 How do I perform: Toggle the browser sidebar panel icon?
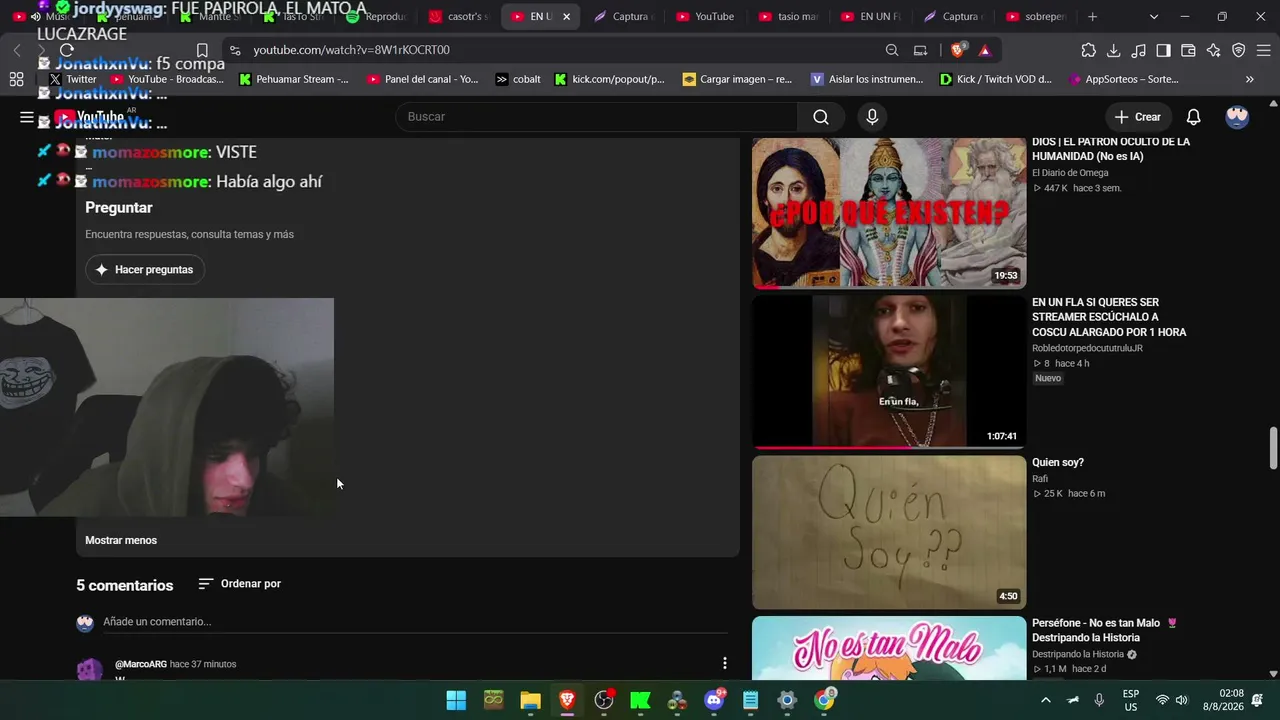click(1163, 50)
